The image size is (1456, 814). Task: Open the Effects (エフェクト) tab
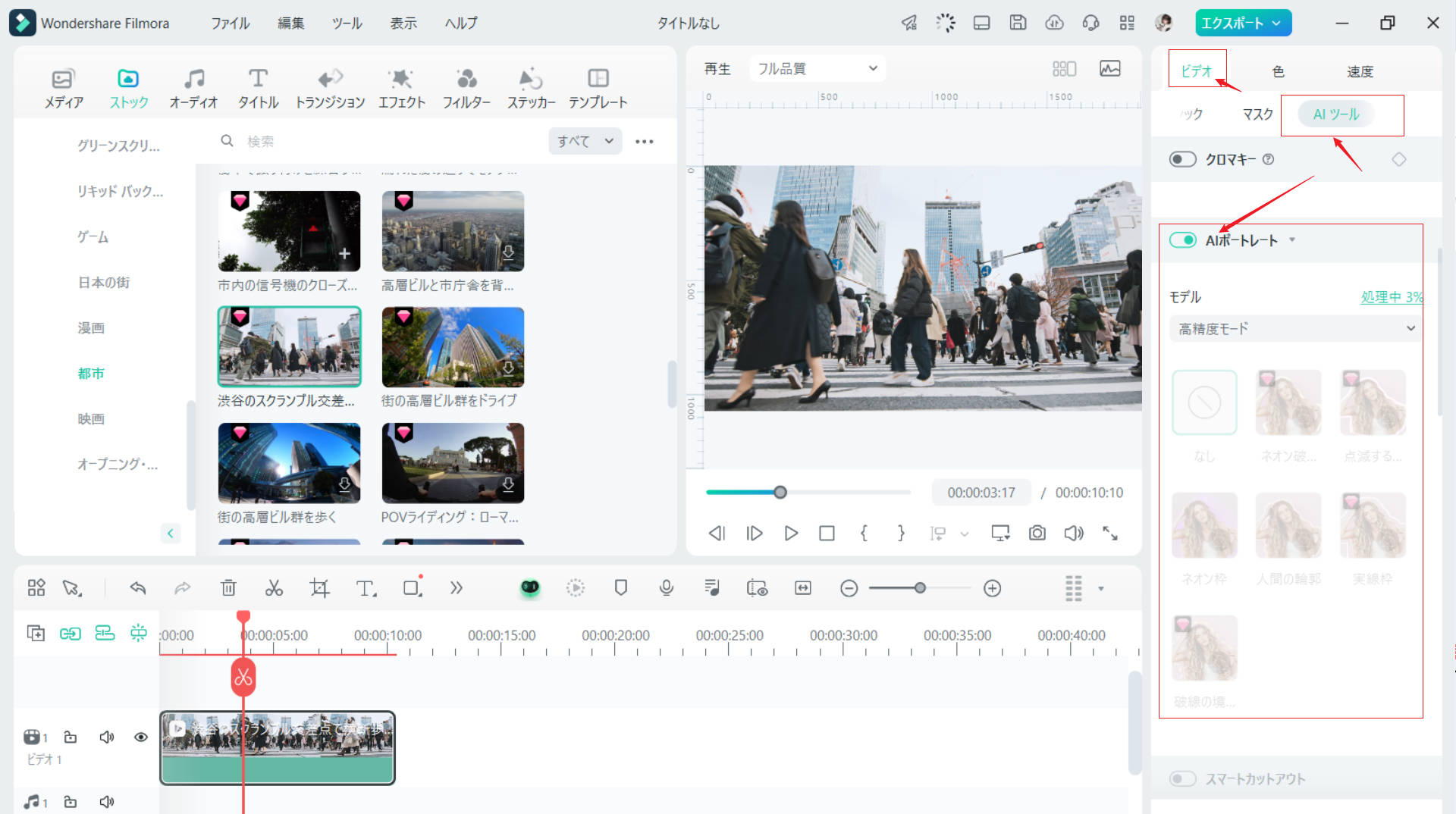(x=401, y=88)
